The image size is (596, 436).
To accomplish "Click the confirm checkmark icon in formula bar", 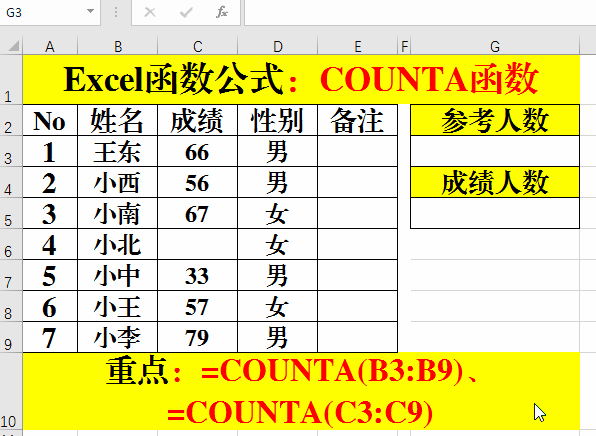I will tap(186, 13).
